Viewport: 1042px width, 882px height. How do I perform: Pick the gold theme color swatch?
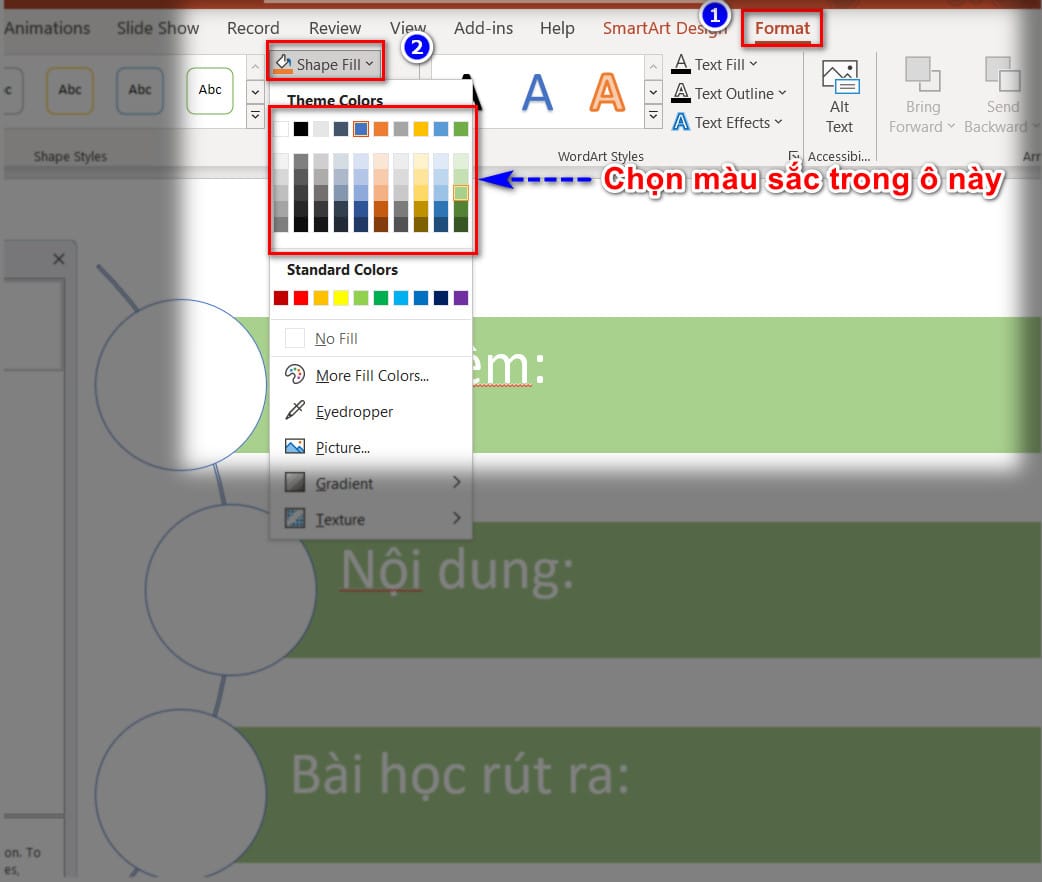[421, 129]
